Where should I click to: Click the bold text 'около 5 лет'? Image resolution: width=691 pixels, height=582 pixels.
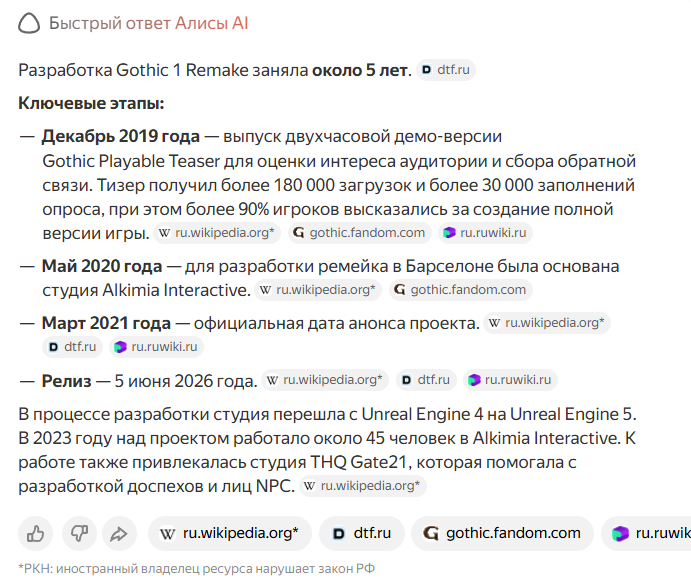point(361,70)
